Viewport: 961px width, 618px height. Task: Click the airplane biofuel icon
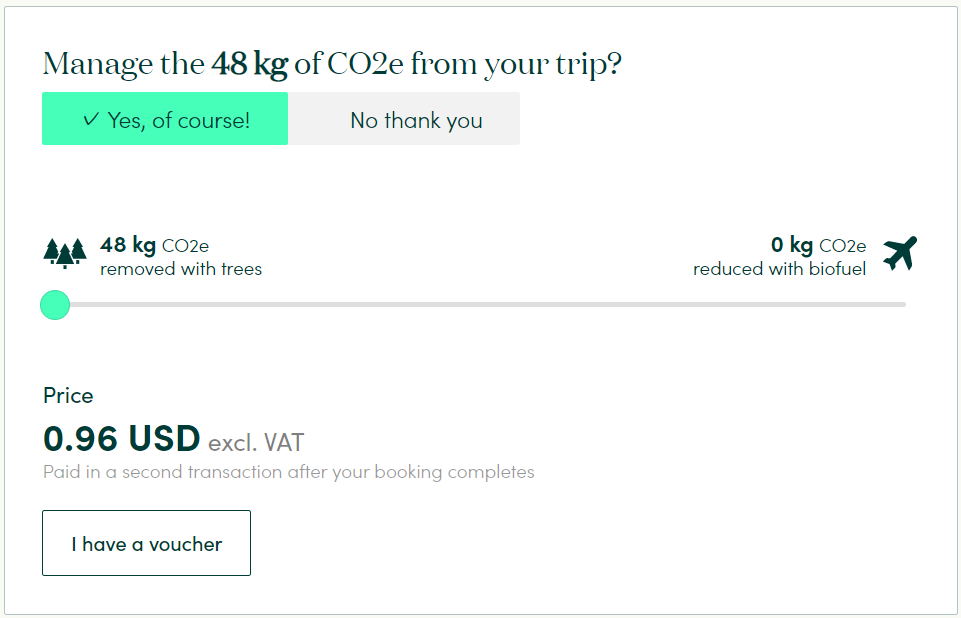tap(900, 253)
